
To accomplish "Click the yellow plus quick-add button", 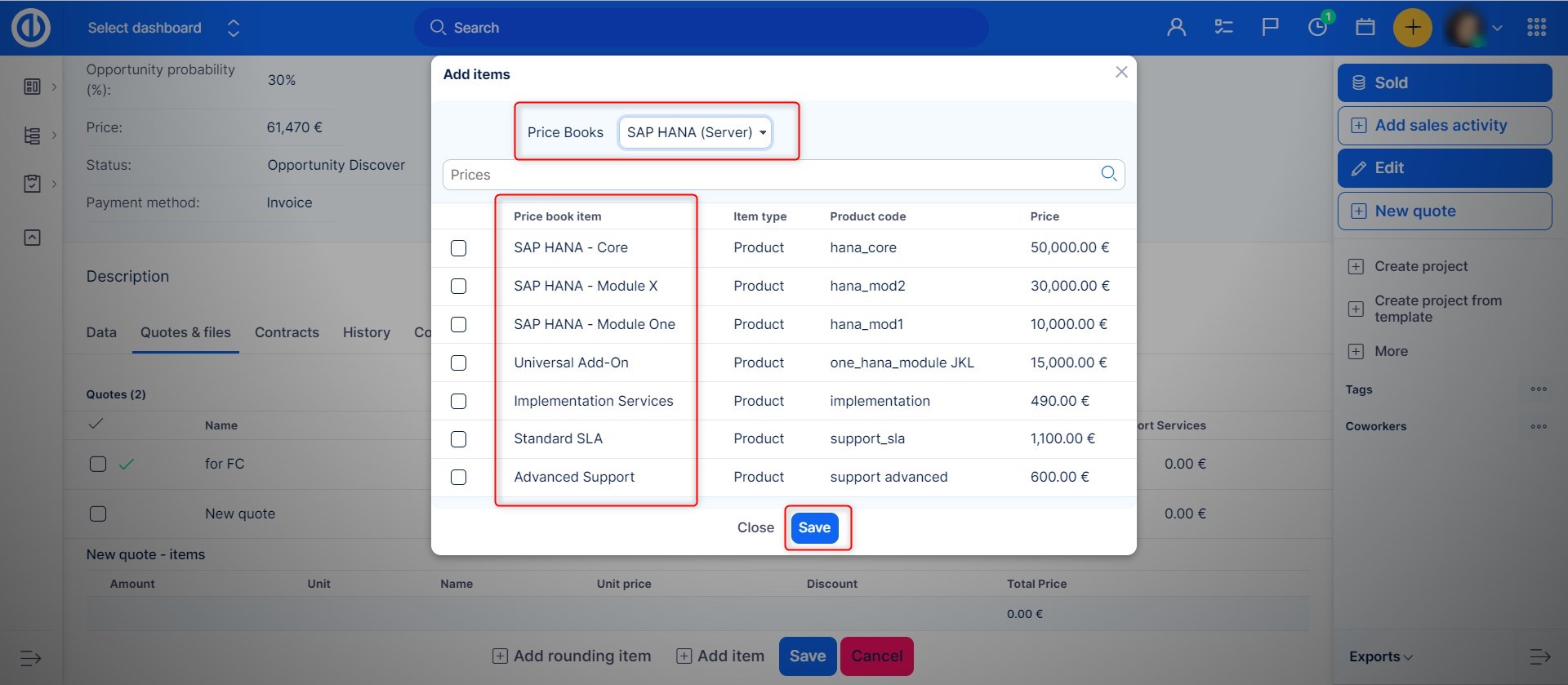I will click(1412, 28).
